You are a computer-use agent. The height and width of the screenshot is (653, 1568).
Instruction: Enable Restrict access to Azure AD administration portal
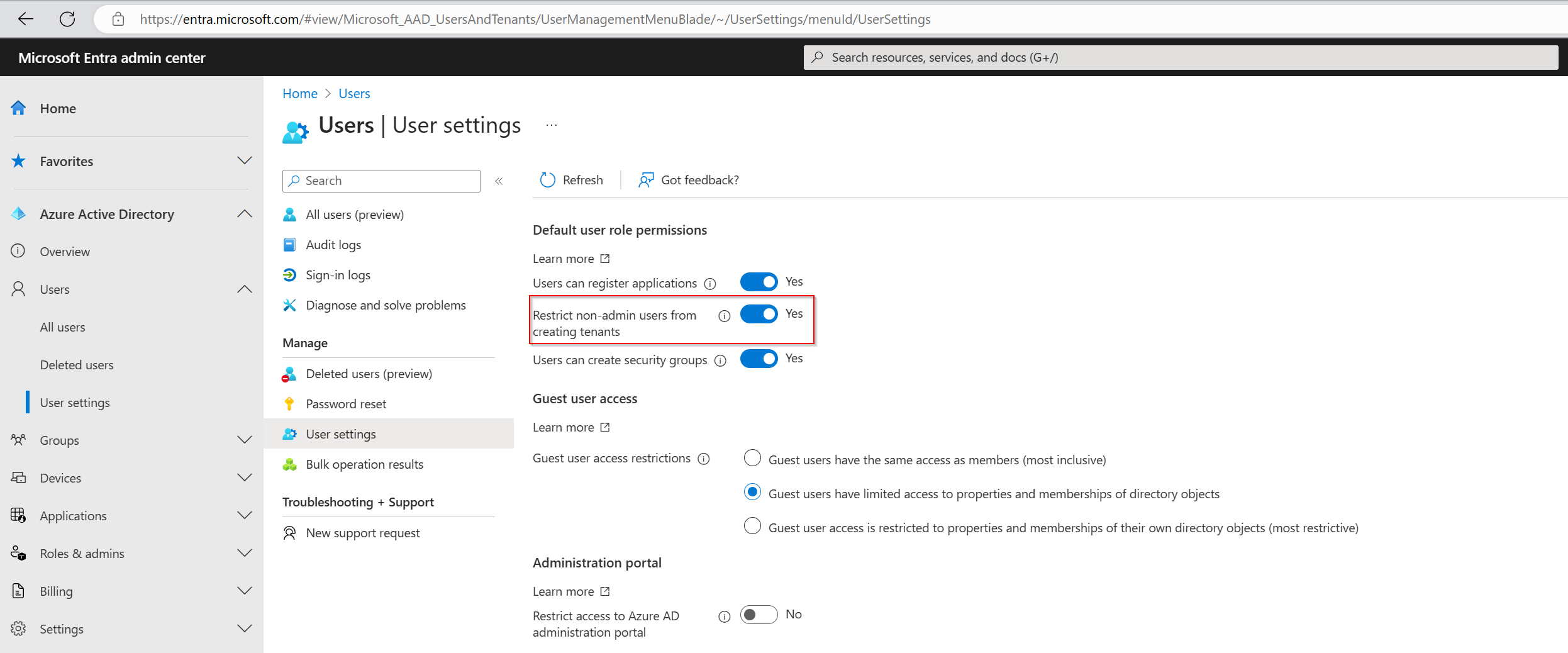point(759,615)
